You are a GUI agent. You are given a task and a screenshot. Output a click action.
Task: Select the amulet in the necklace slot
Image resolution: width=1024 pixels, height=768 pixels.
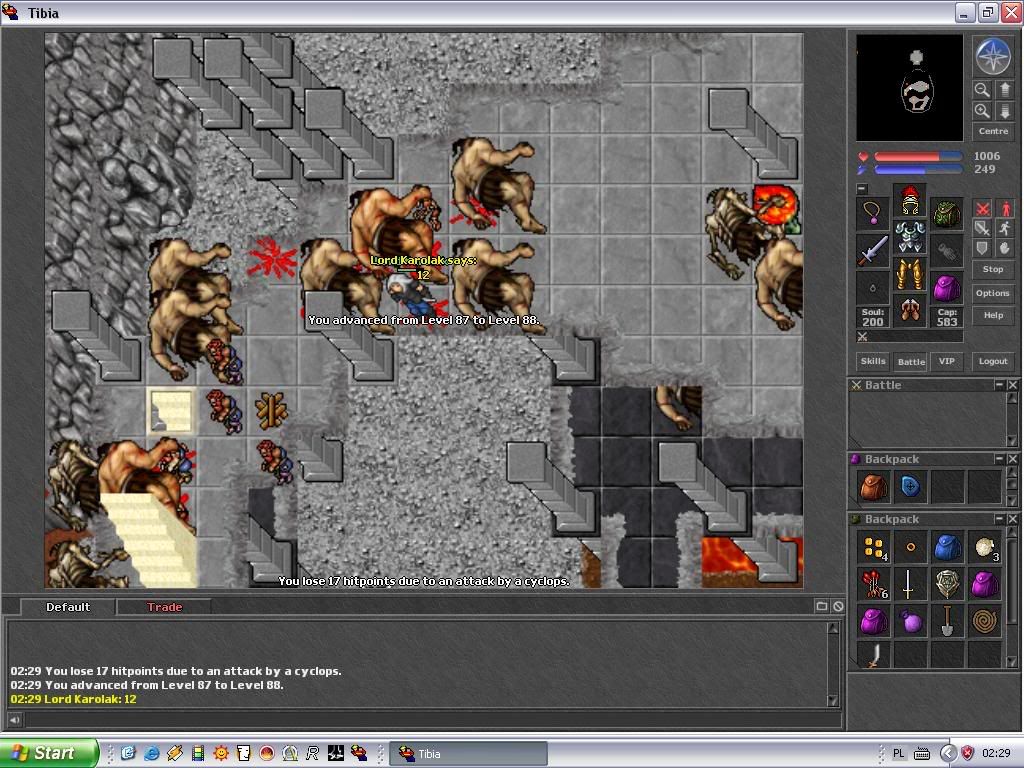pos(873,213)
